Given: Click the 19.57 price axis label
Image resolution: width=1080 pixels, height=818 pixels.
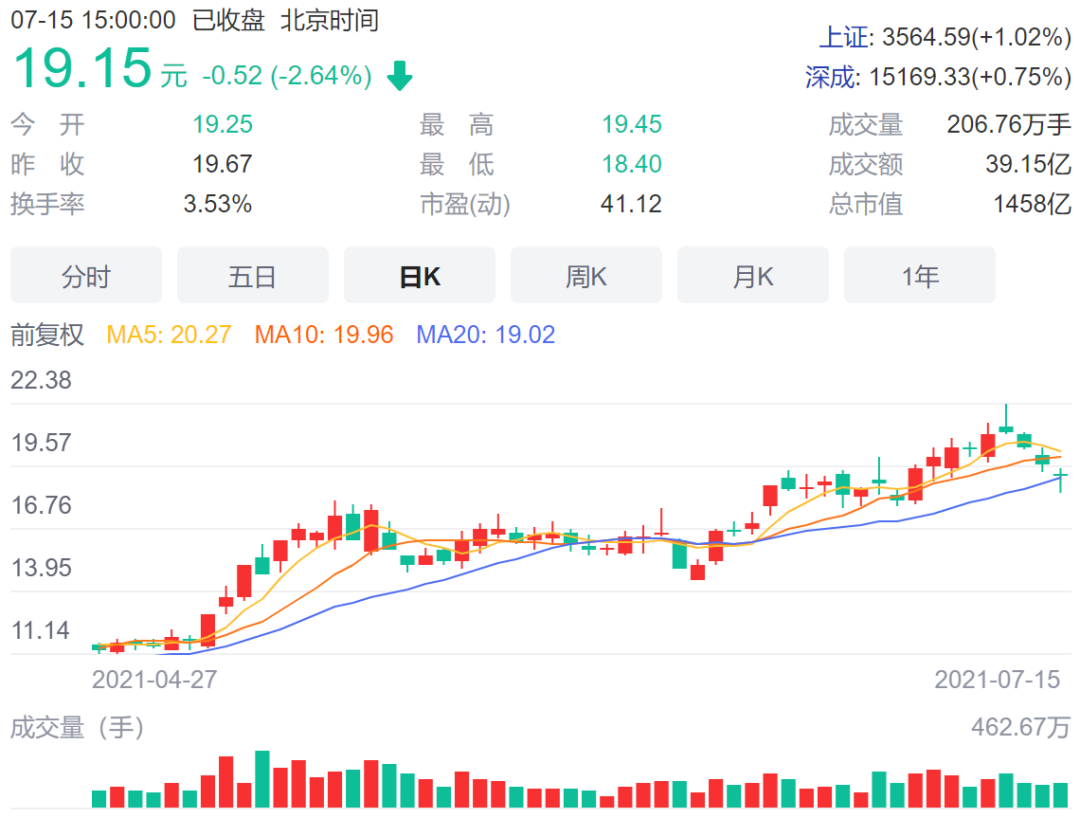Looking at the screenshot, I should [41, 443].
